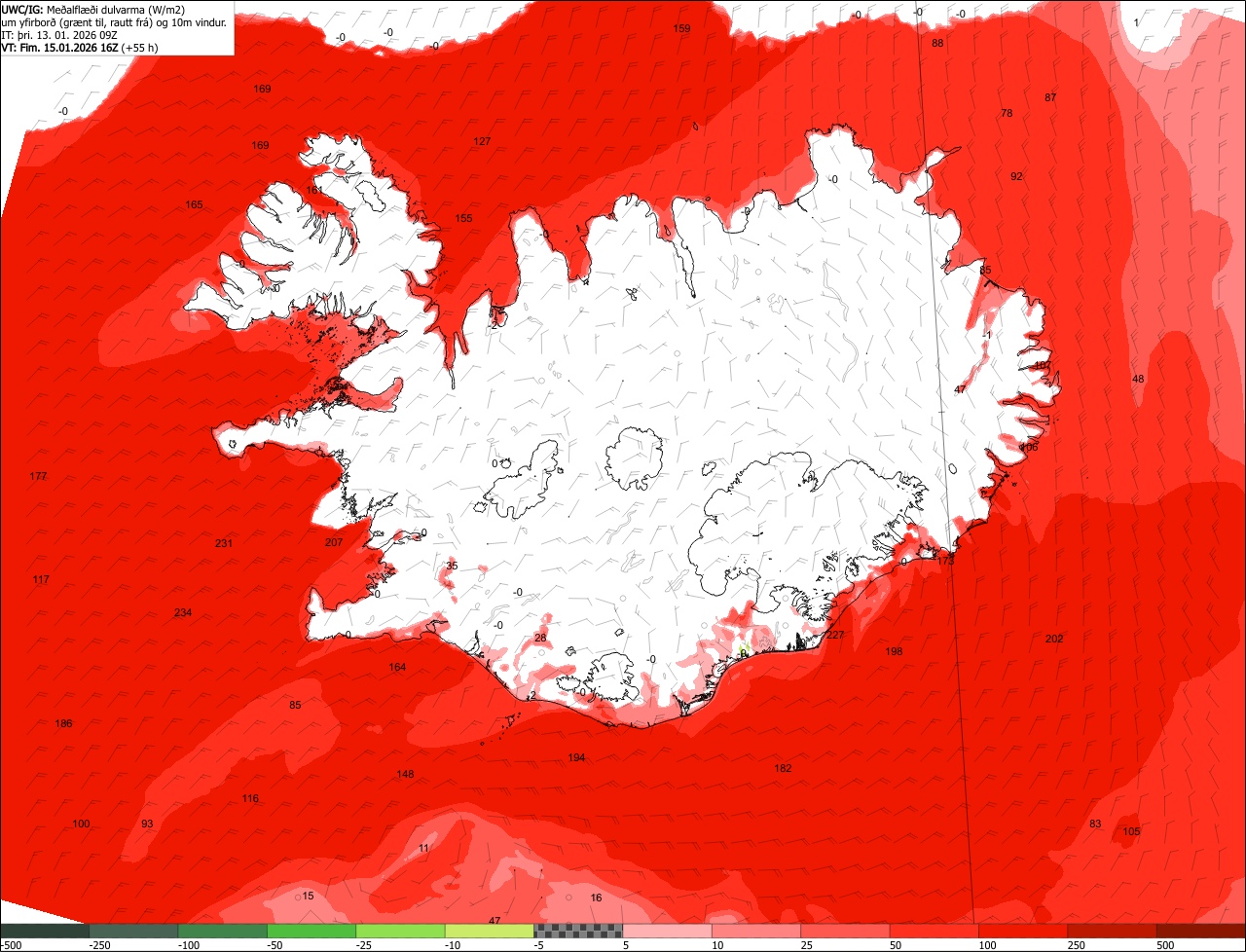This screenshot has width=1246, height=952.
Task: Pick the legend swatch between 100 and 250
Action: 1022,931
